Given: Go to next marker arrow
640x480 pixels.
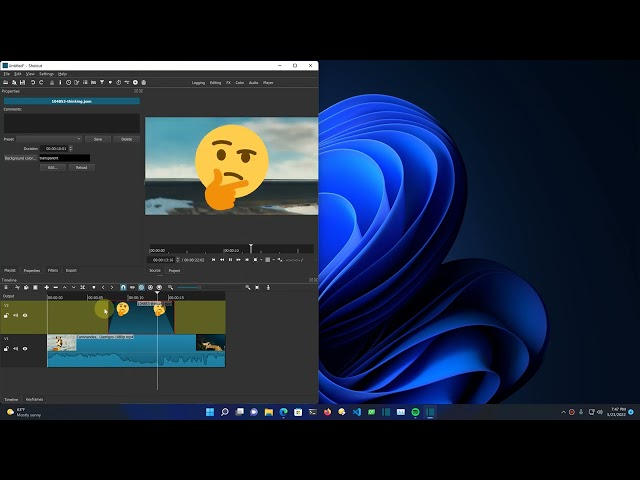Looking at the screenshot, I should (112, 287).
